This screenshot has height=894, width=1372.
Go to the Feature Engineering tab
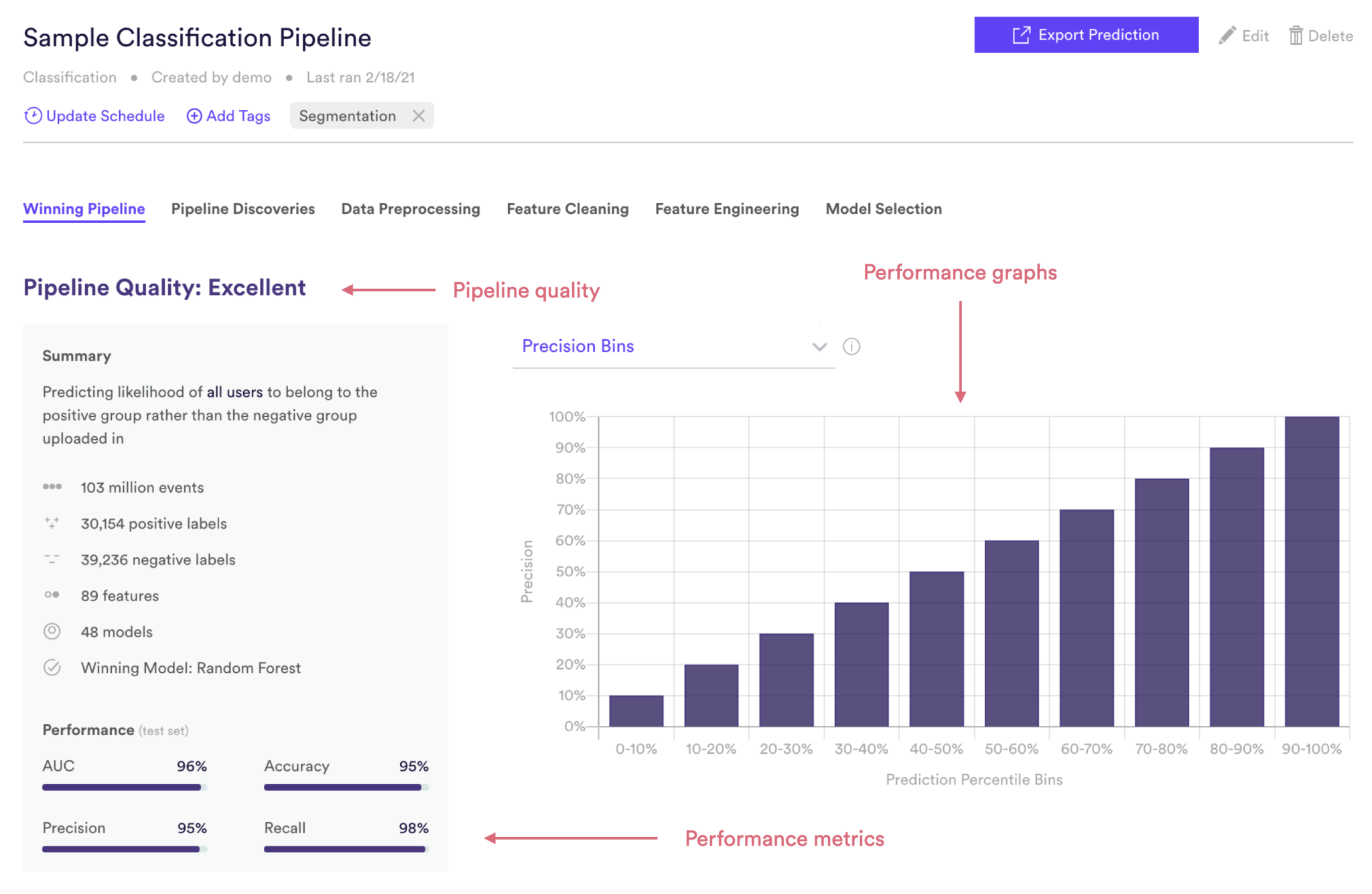click(726, 209)
